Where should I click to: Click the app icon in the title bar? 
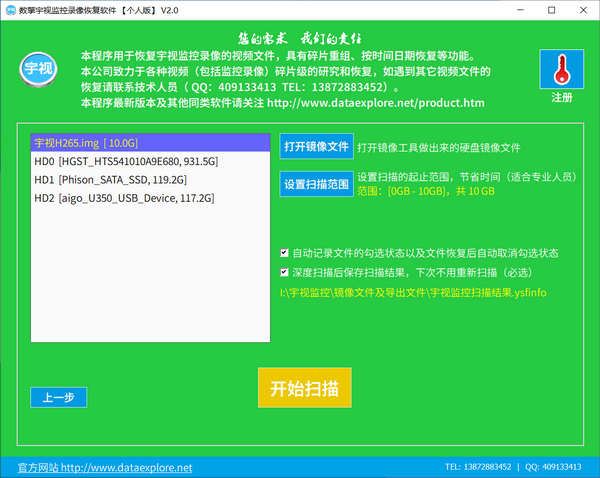click(x=10, y=10)
